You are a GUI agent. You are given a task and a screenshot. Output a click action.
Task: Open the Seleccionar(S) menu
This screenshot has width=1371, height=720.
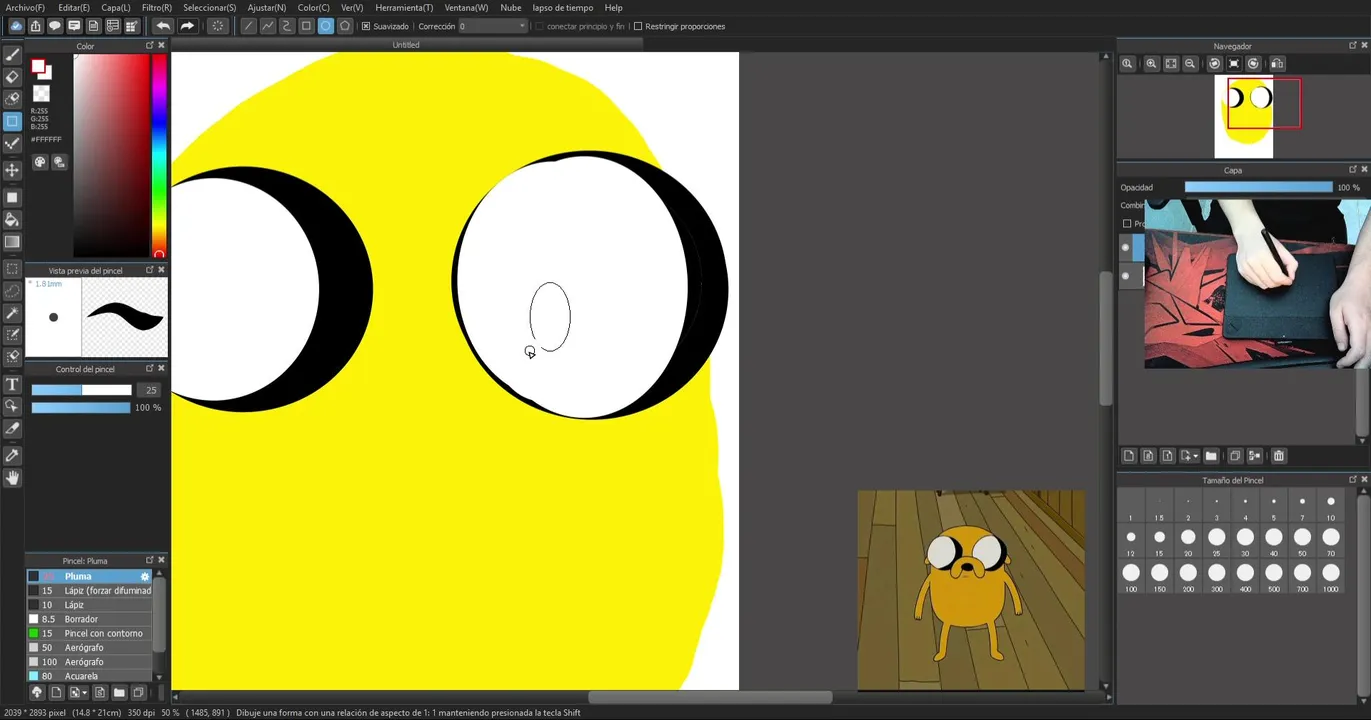210,8
